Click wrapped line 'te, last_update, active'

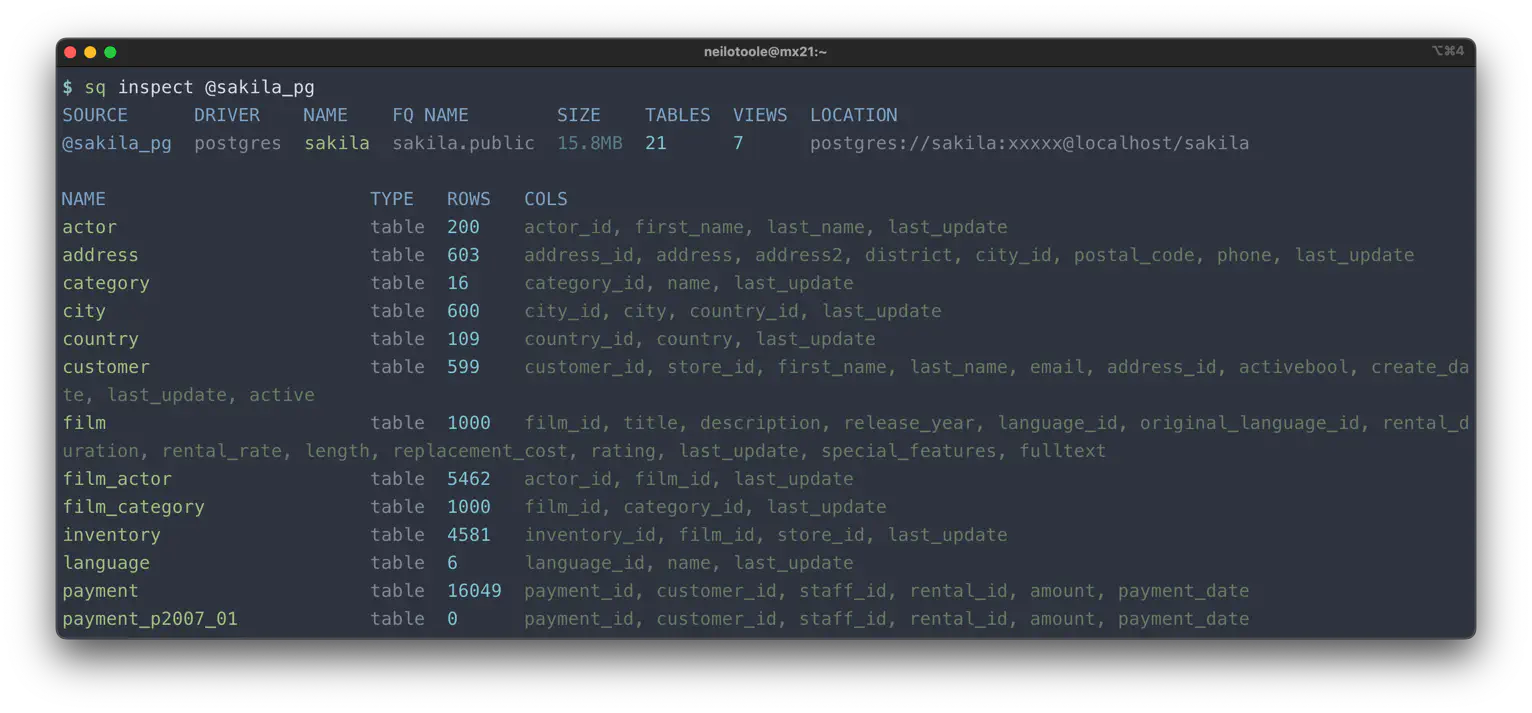coord(189,395)
